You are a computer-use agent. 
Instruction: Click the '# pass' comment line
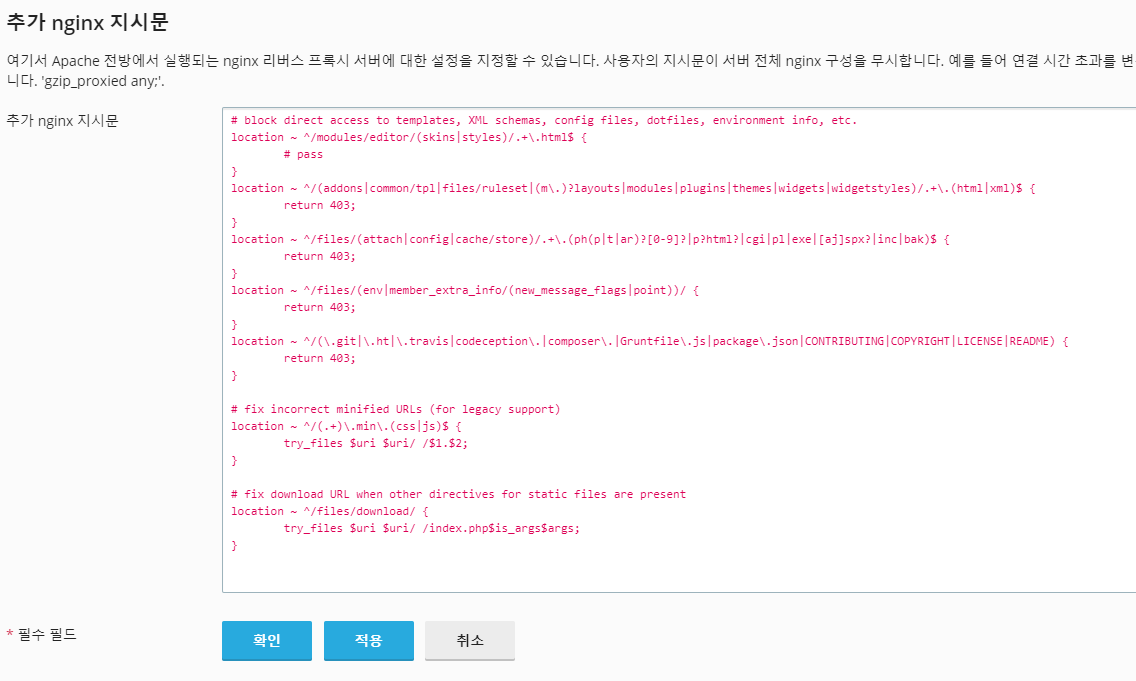[303, 154]
